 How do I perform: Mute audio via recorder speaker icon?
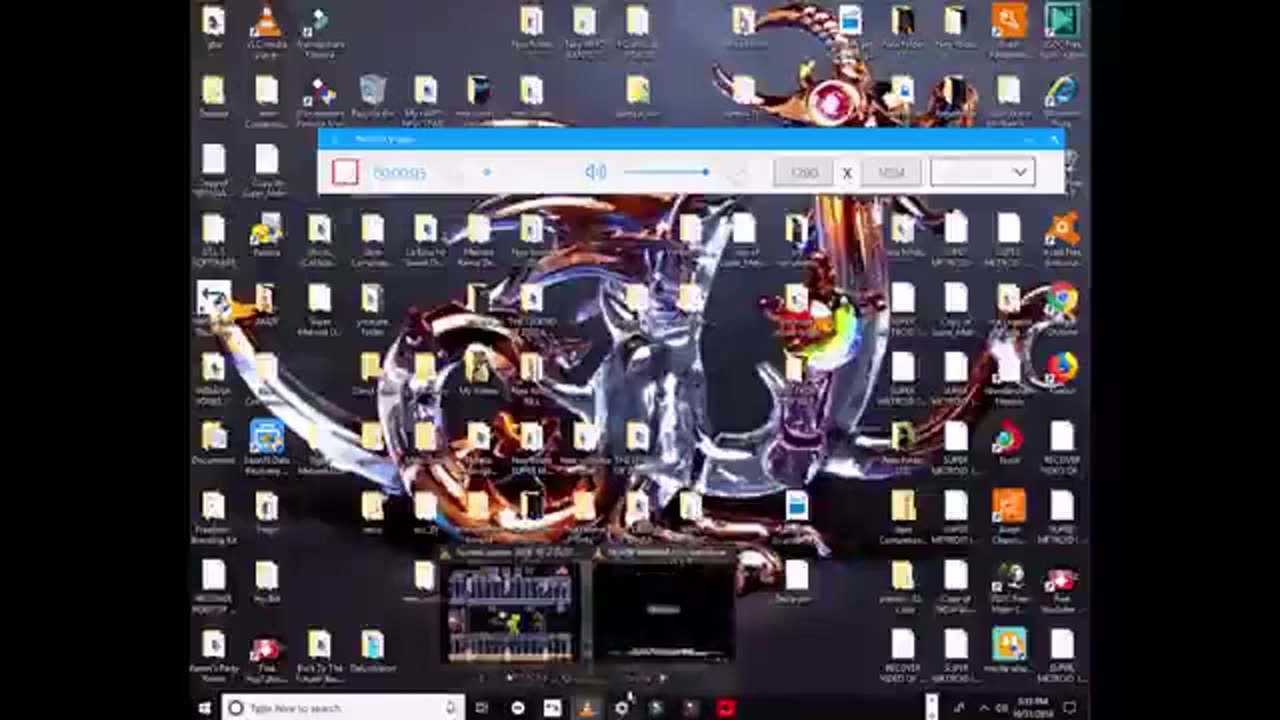tap(596, 172)
